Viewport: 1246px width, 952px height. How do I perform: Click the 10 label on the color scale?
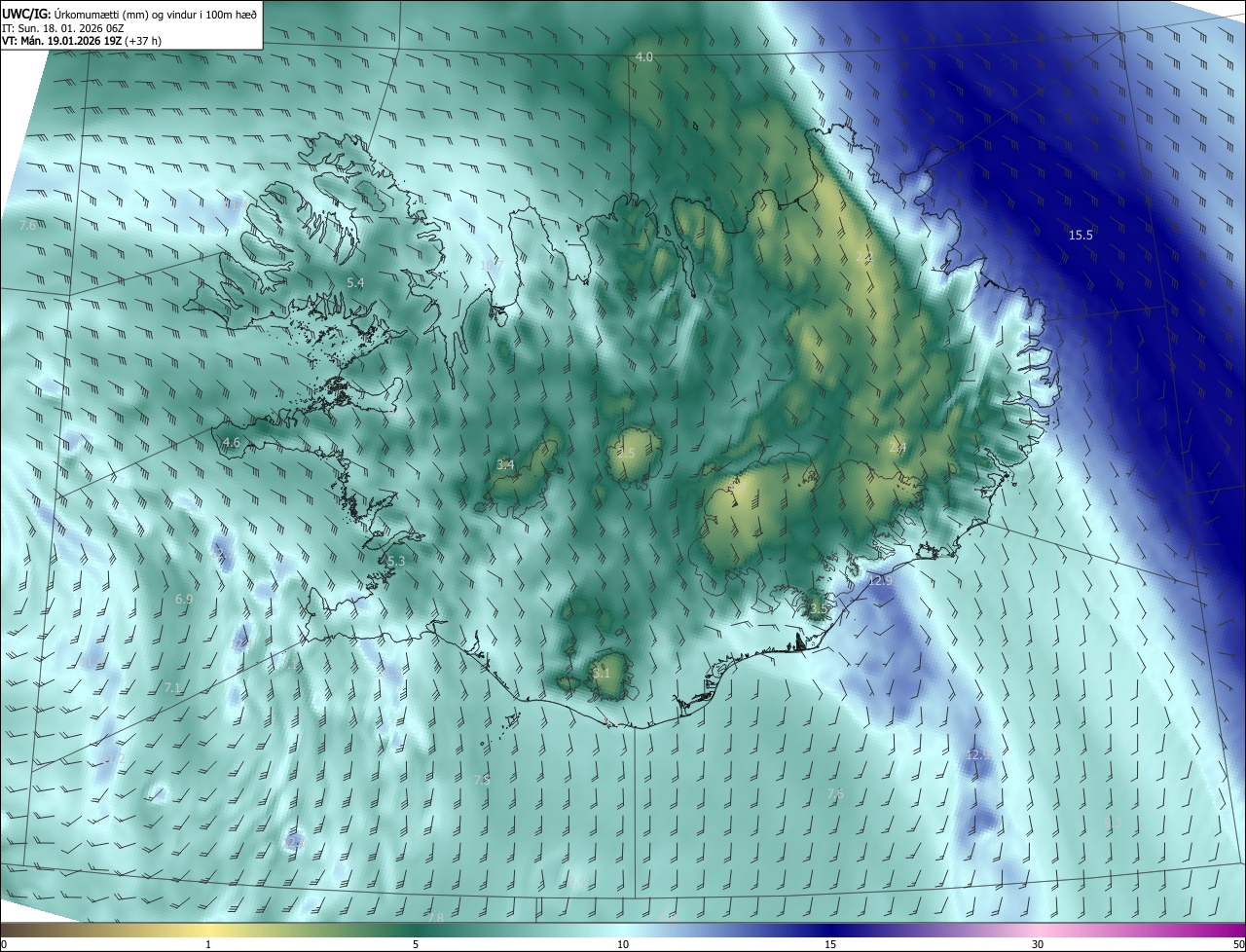point(623,944)
